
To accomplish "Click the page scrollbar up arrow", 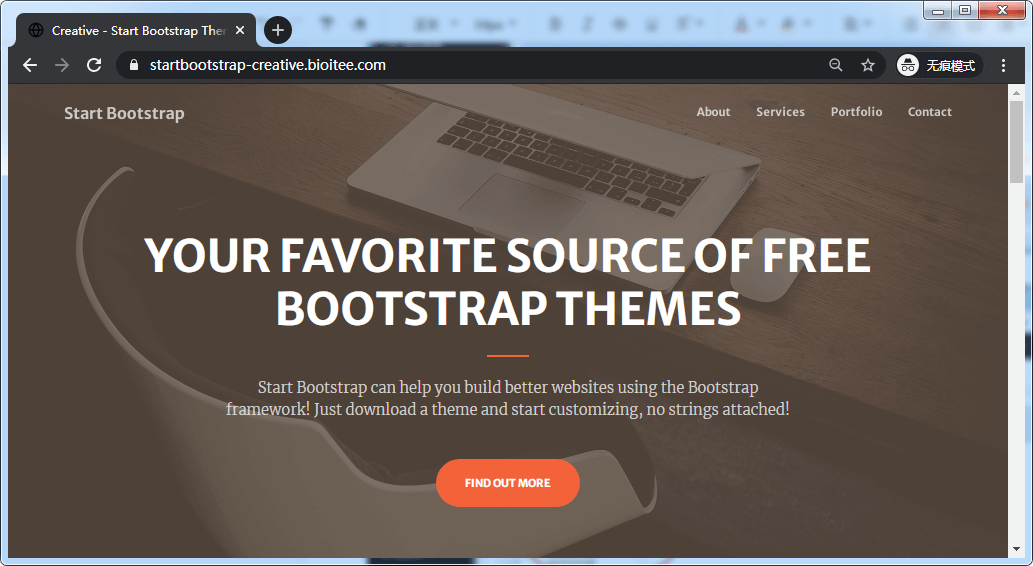I will (1015, 91).
